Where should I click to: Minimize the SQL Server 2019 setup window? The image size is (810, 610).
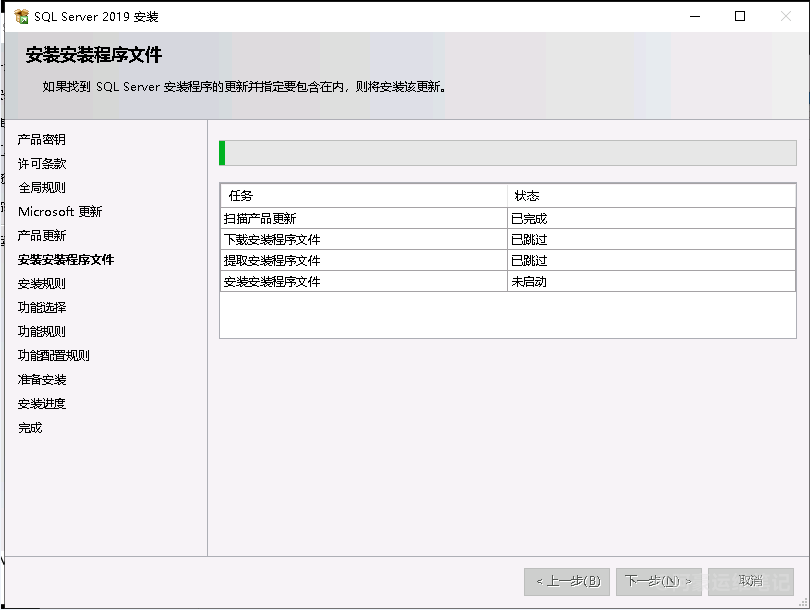[x=695, y=17]
